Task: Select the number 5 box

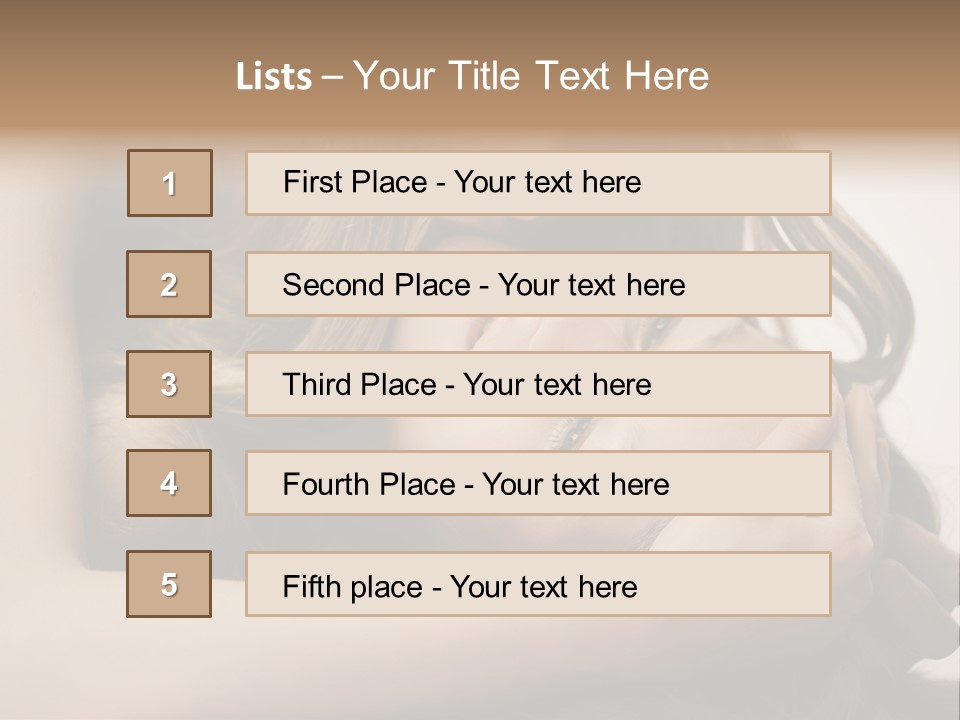Action: (169, 584)
